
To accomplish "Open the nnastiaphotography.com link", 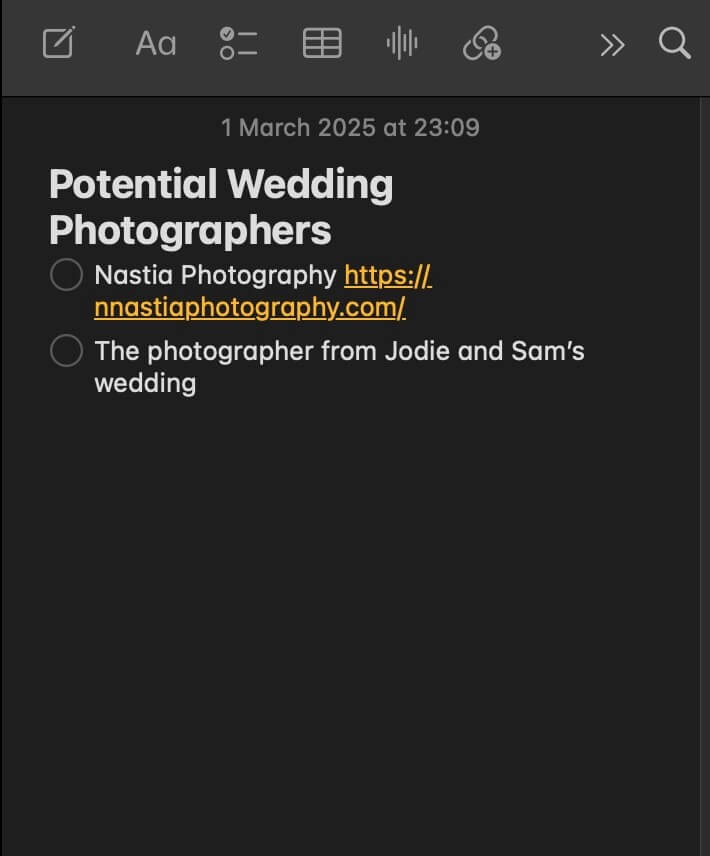I will (x=250, y=307).
